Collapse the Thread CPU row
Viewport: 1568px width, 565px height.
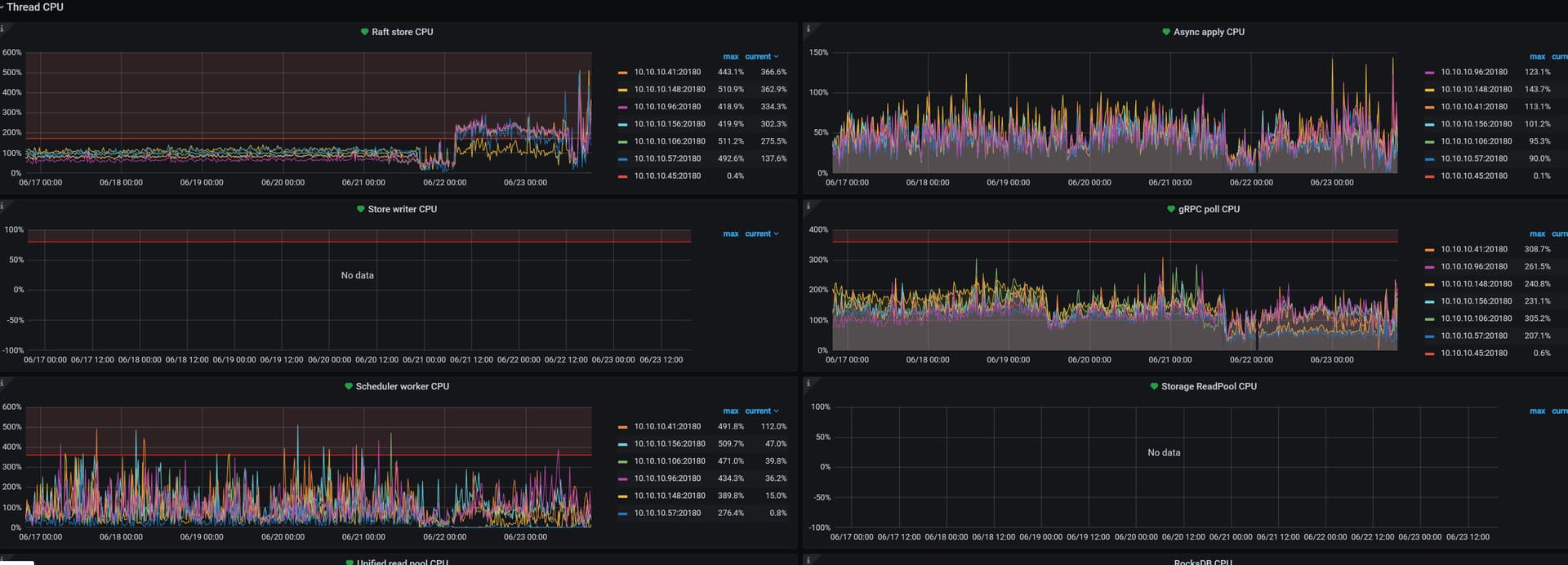point(34,7)
